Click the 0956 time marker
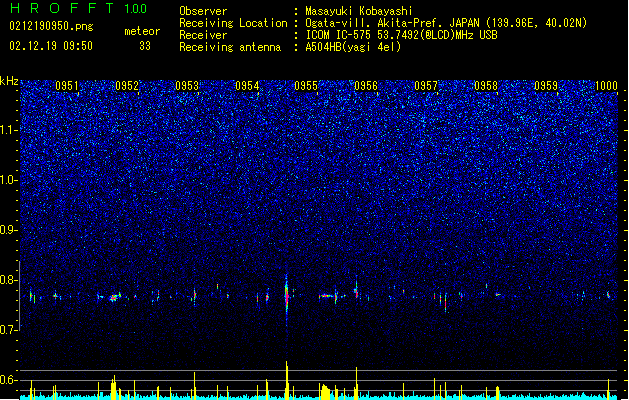Viewport: 629px width, 400px height. [366, 86]
